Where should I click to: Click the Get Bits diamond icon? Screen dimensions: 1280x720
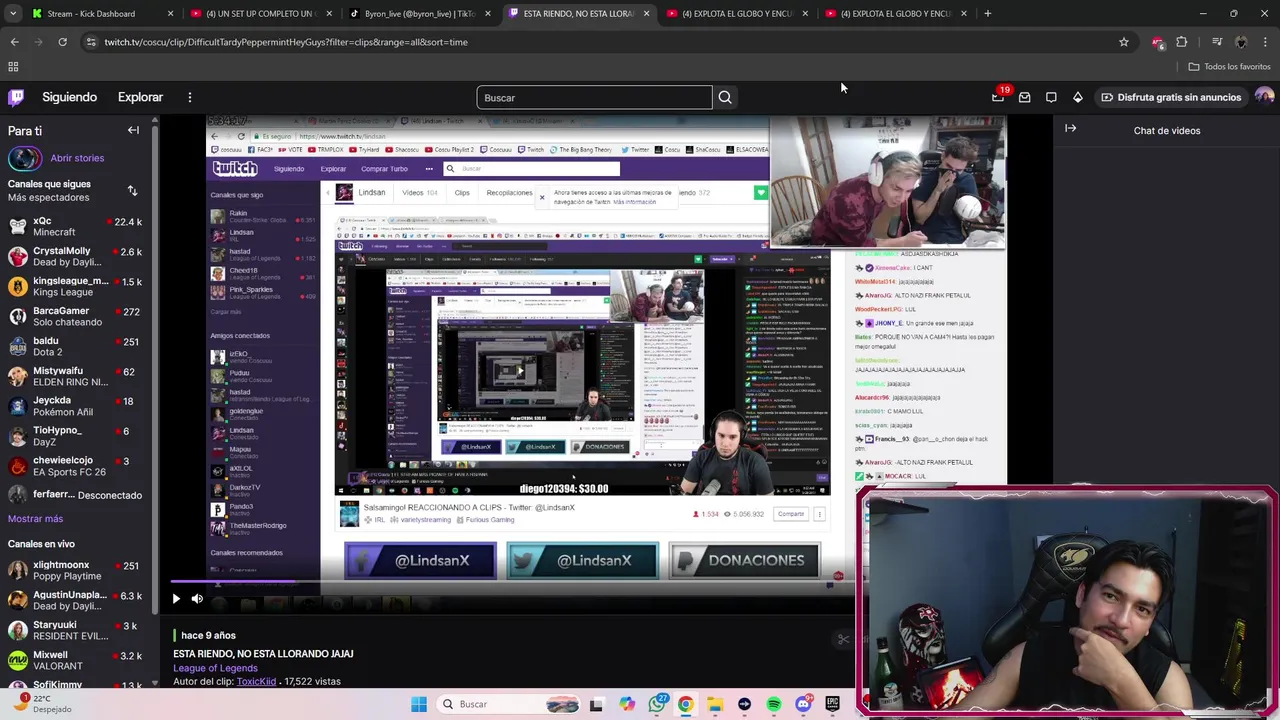[1077, 97]
